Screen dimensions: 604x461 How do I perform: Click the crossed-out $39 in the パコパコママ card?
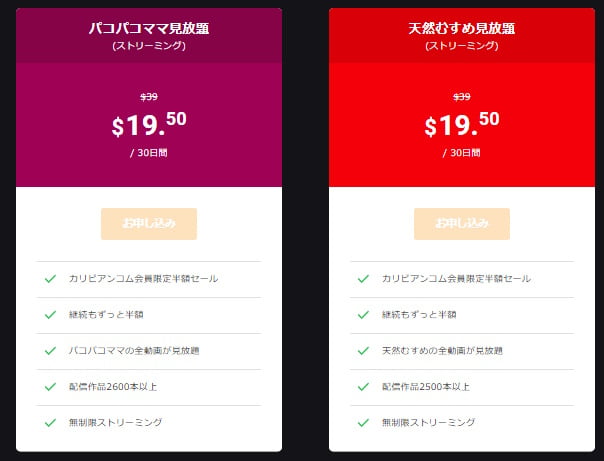coord(149,97)
